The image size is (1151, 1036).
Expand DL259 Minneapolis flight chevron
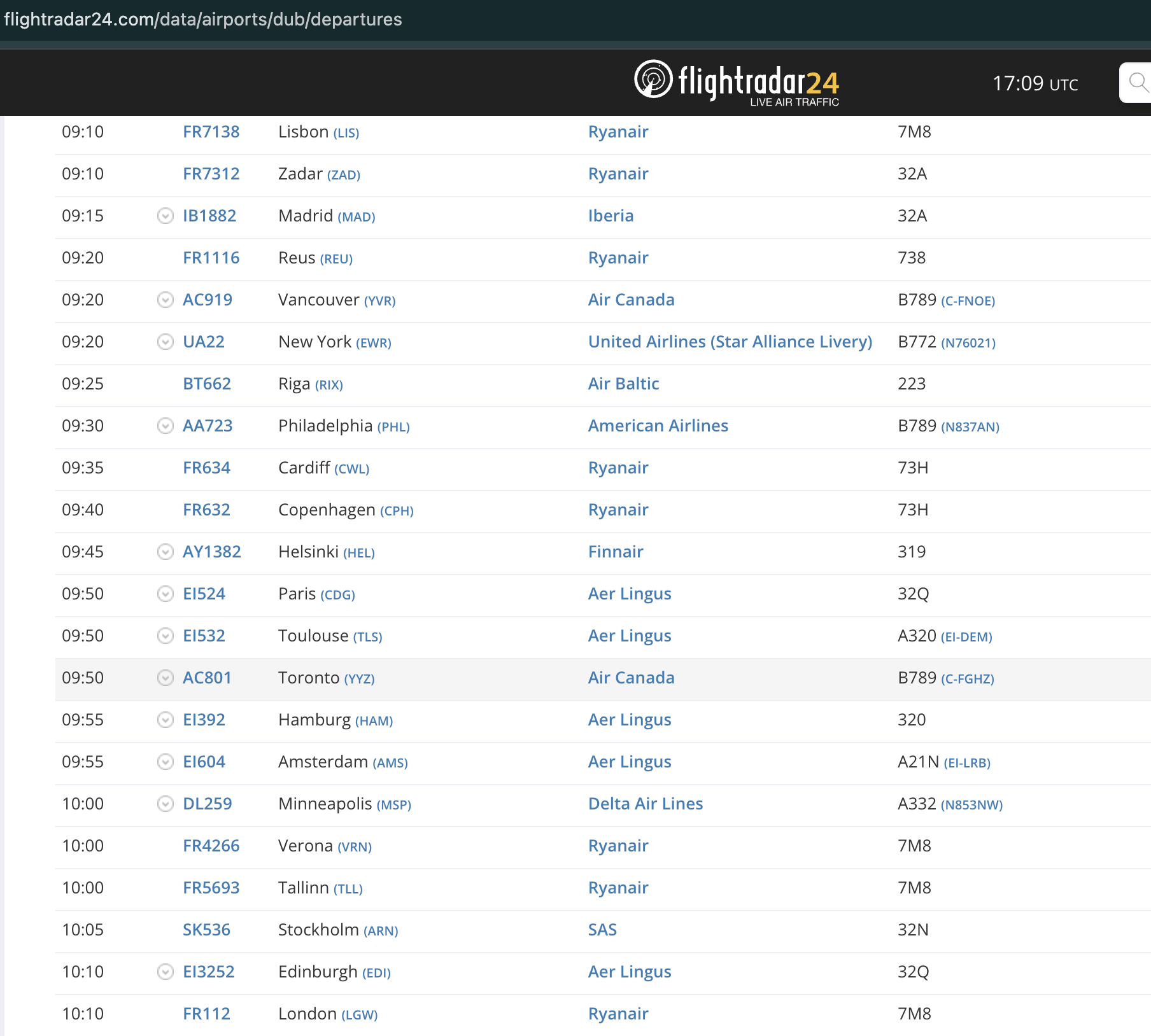165,804
